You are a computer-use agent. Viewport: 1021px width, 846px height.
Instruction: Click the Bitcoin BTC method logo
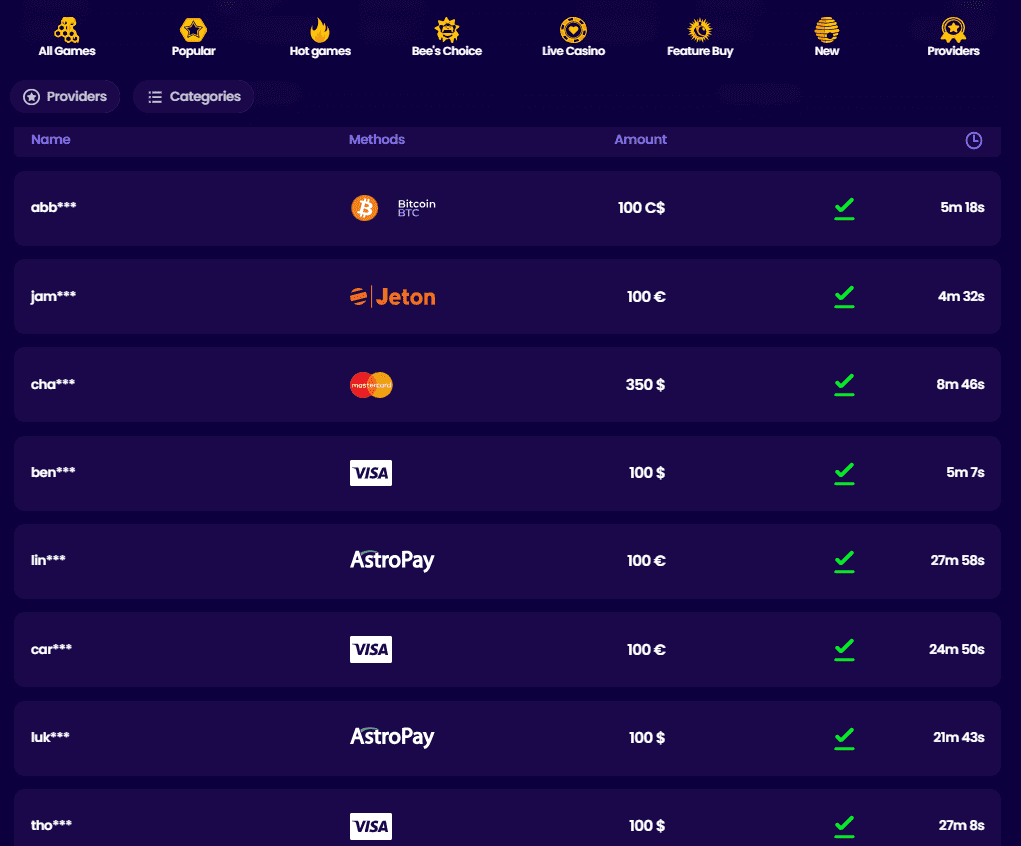(x=393, y=208)
